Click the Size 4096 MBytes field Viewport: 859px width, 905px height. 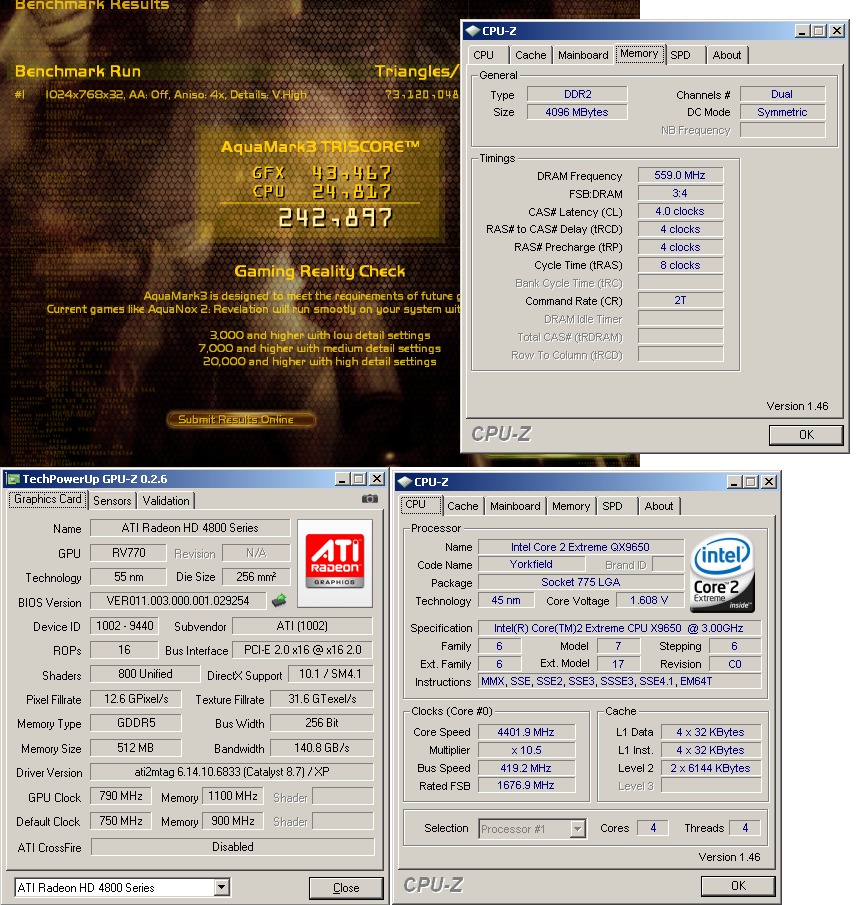point(577,112)
